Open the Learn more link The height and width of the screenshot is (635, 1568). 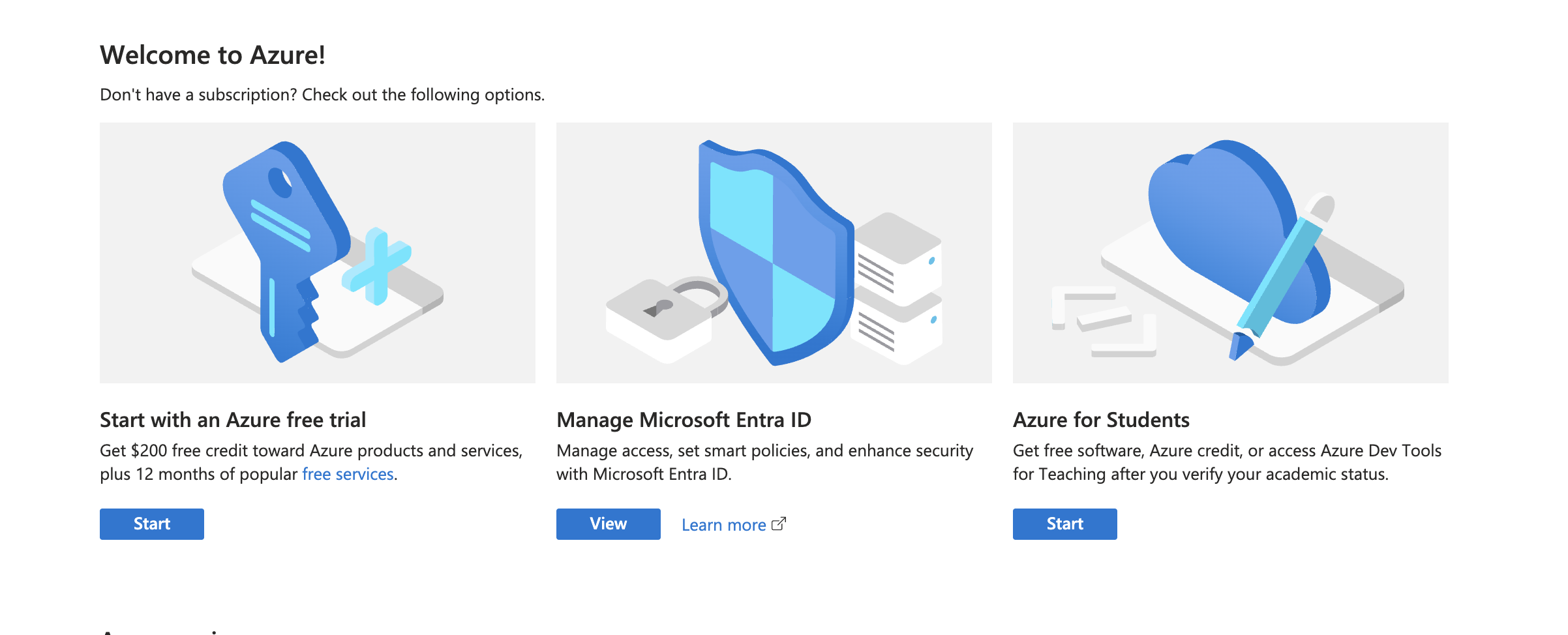pos(723,525)
